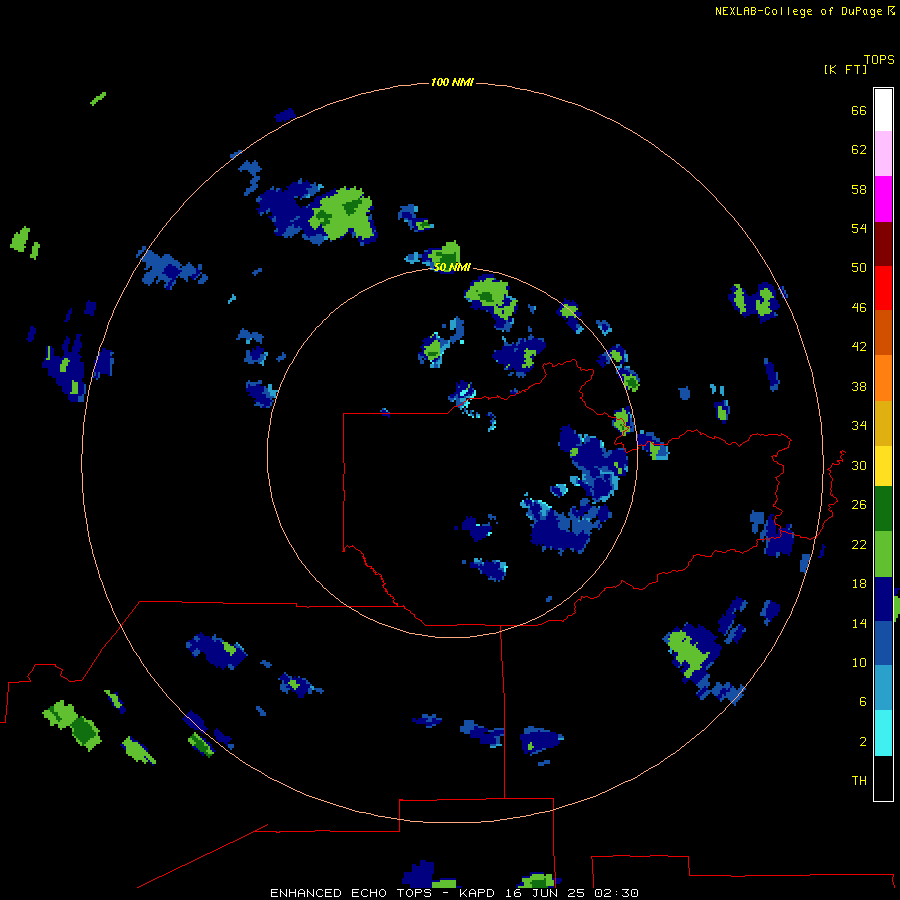This screenshot has width=900, height=900.
Task: Click the medium blue legend swatch
Action: [x=883, y=643]
